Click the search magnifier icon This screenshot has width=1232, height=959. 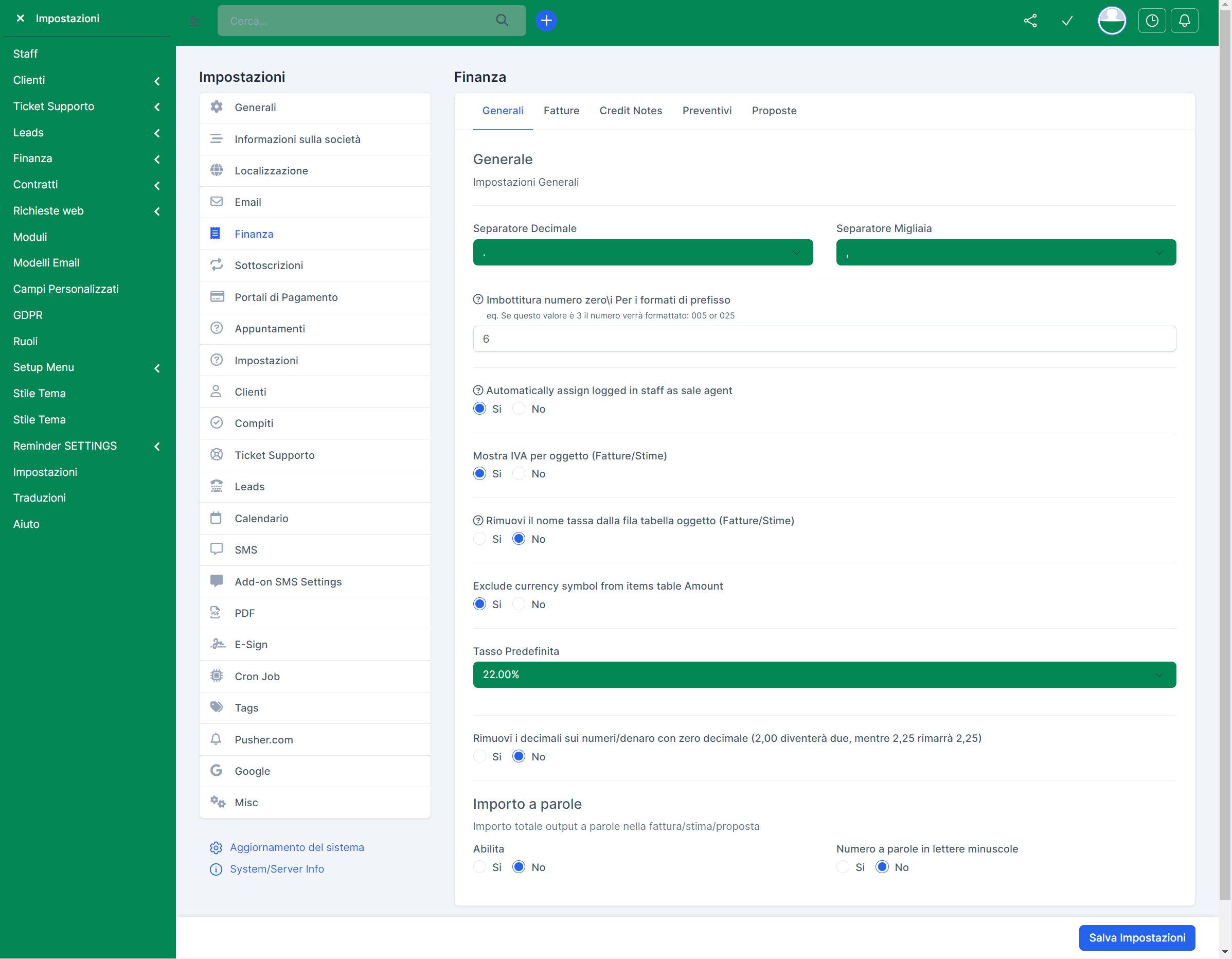502,21
